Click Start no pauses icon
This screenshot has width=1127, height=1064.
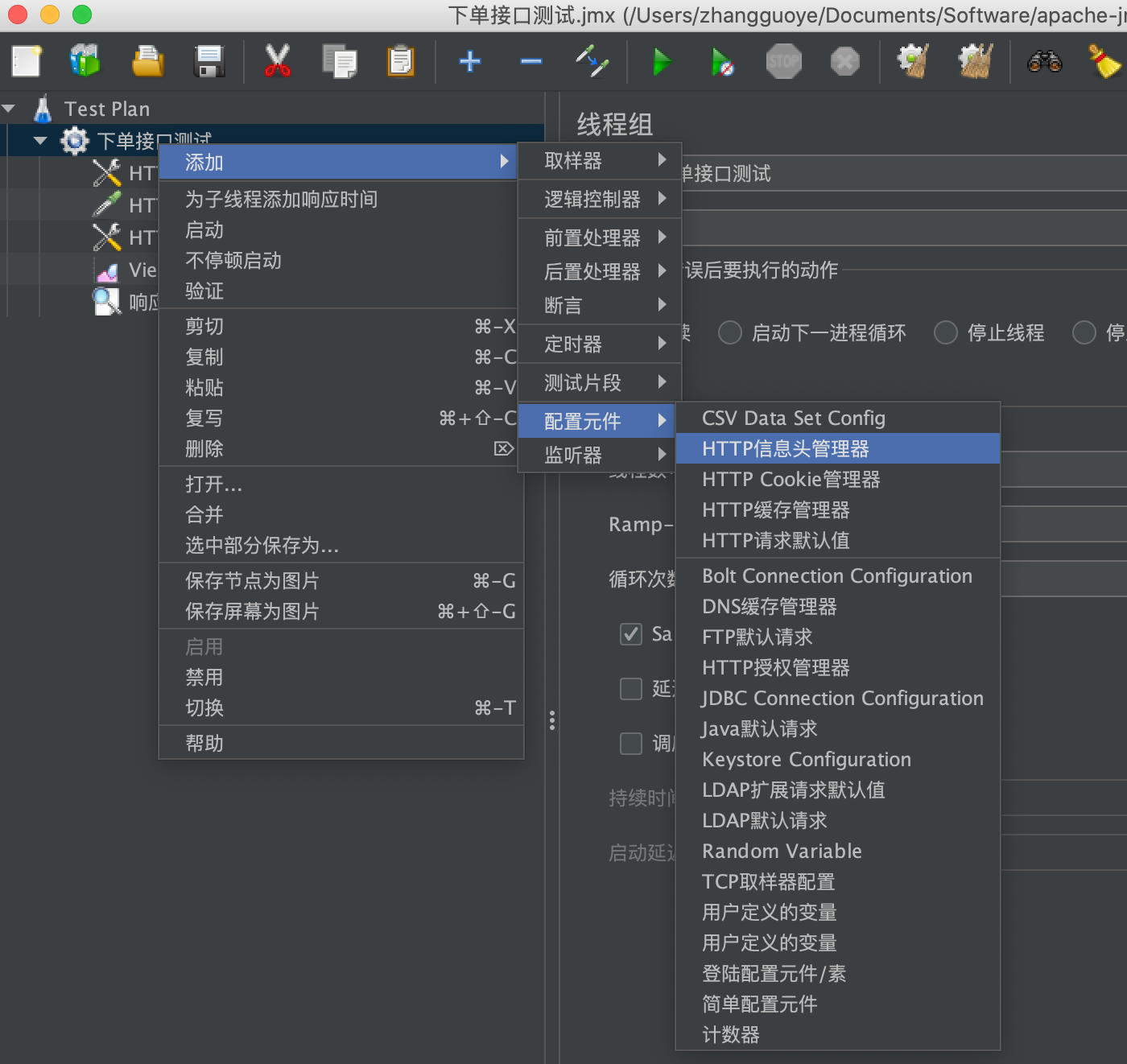click(x=722, y=61)
